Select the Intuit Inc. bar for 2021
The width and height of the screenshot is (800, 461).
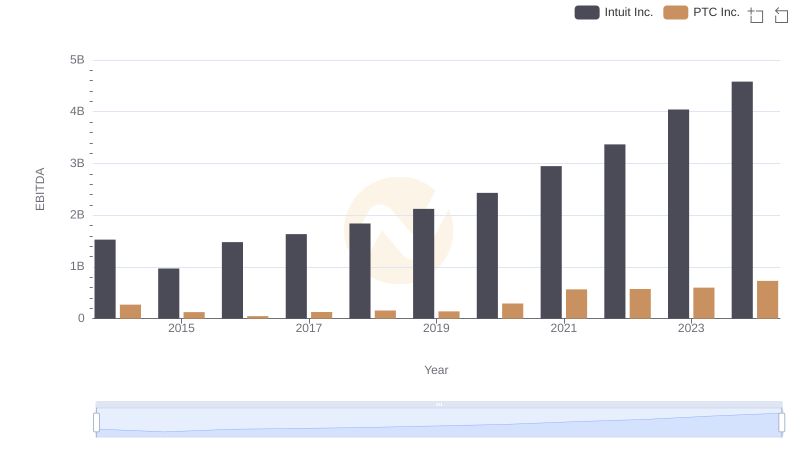(x=551, y=242)
